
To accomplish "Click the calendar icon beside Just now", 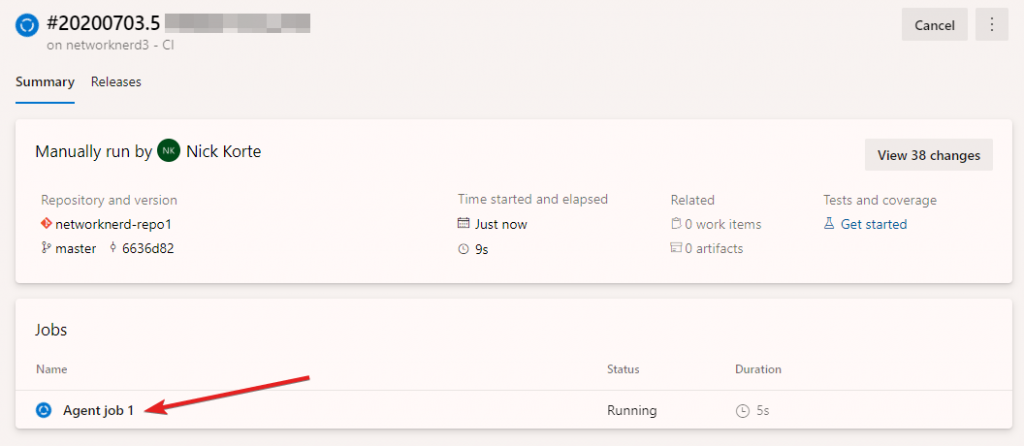I will pos(463,224).
